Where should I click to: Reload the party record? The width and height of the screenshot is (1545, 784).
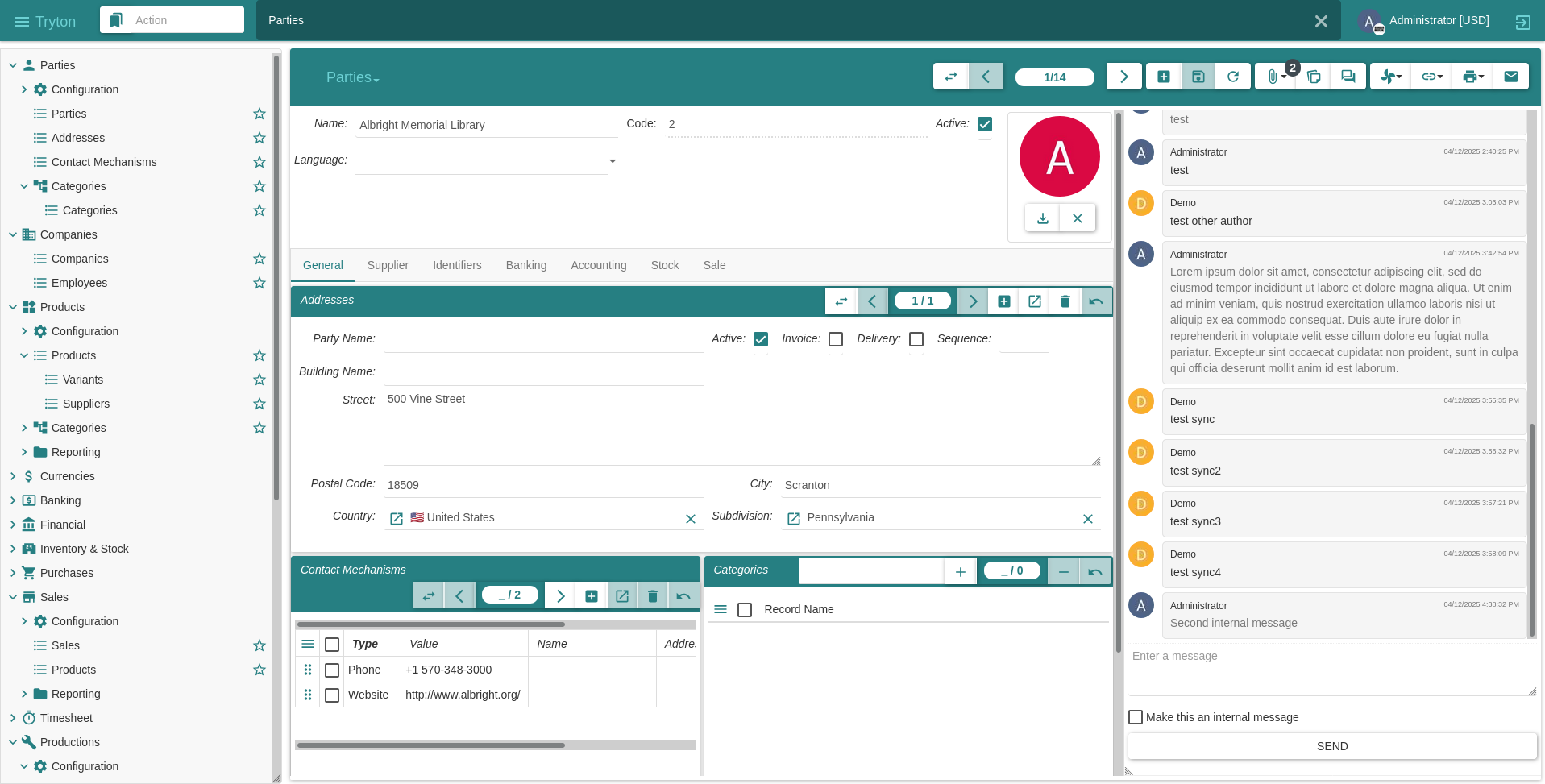[1232, 77]
